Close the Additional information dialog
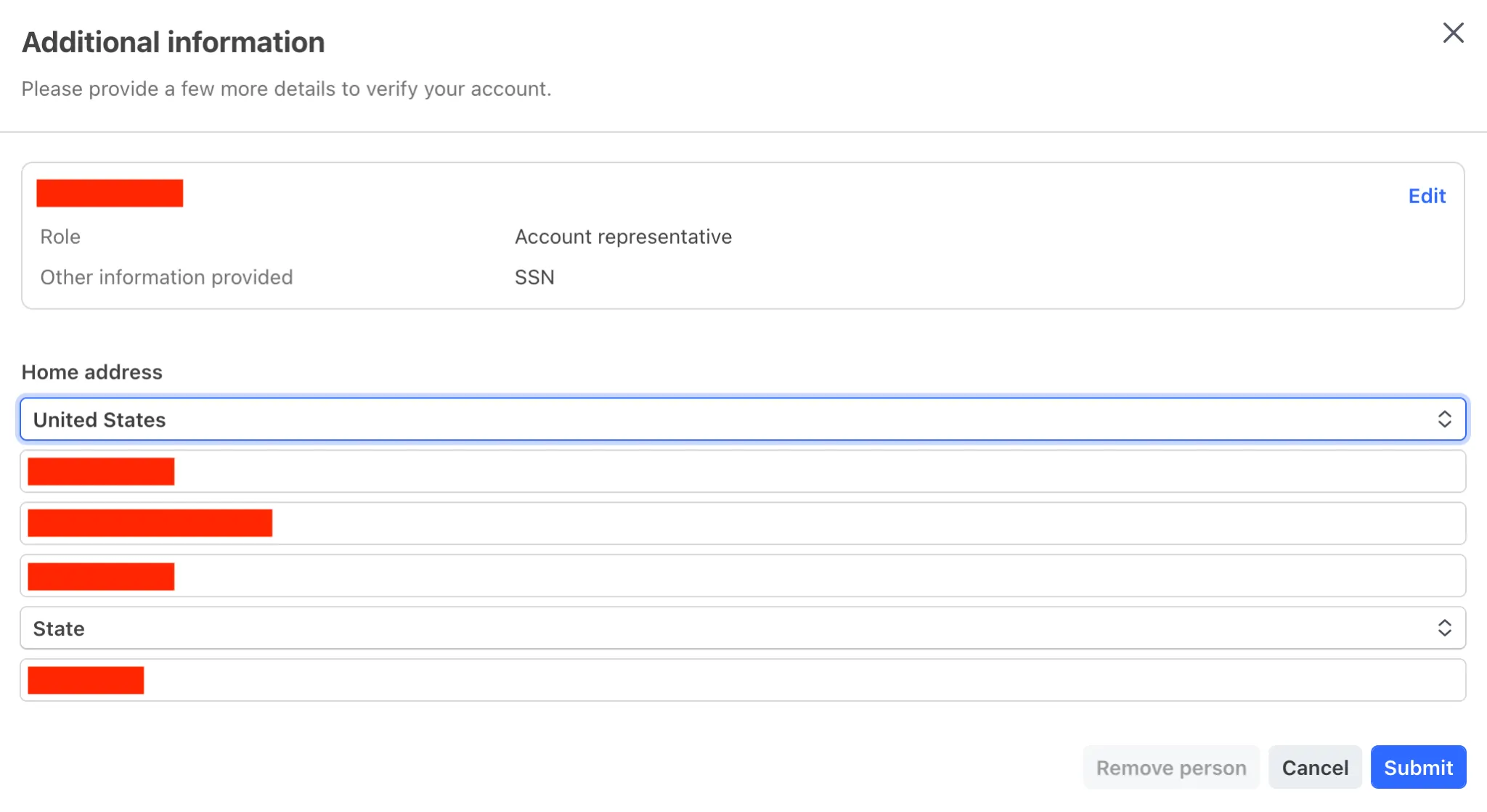 tap(1453, 33)
